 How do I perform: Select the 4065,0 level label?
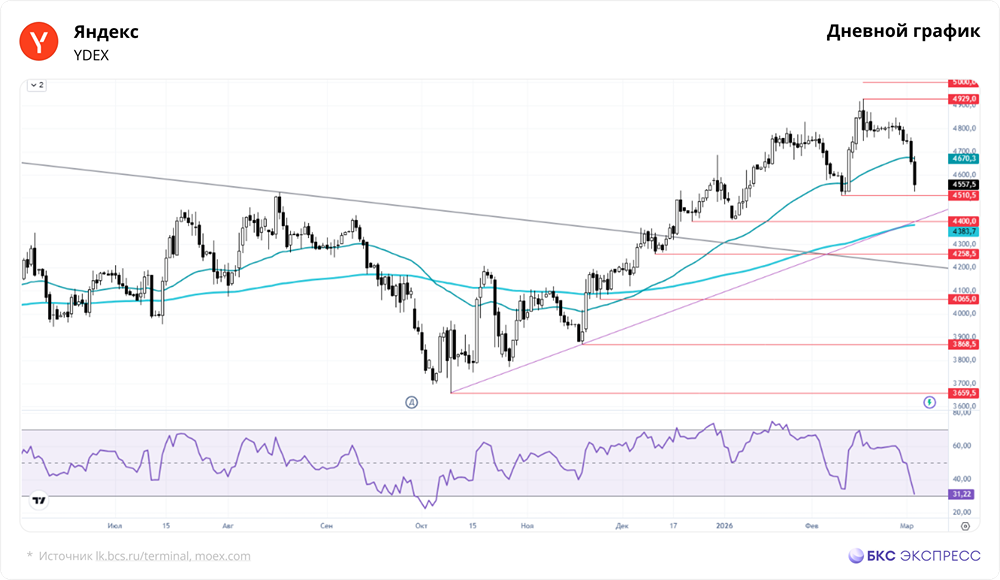click(x=964, y=299)
